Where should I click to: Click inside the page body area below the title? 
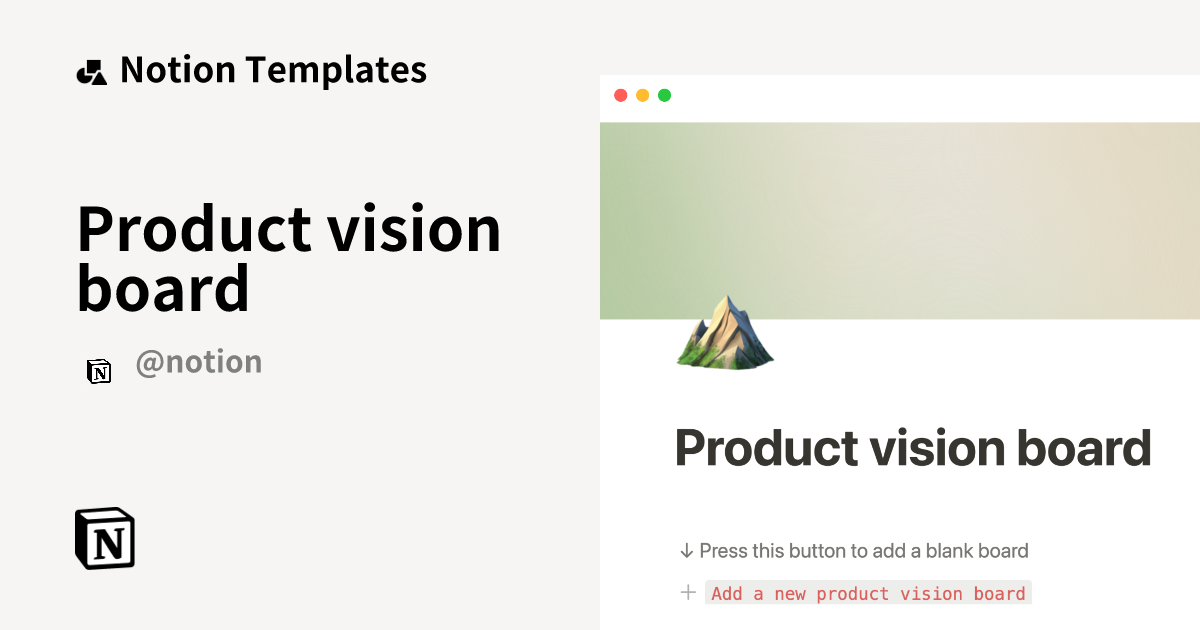[900, 520]
